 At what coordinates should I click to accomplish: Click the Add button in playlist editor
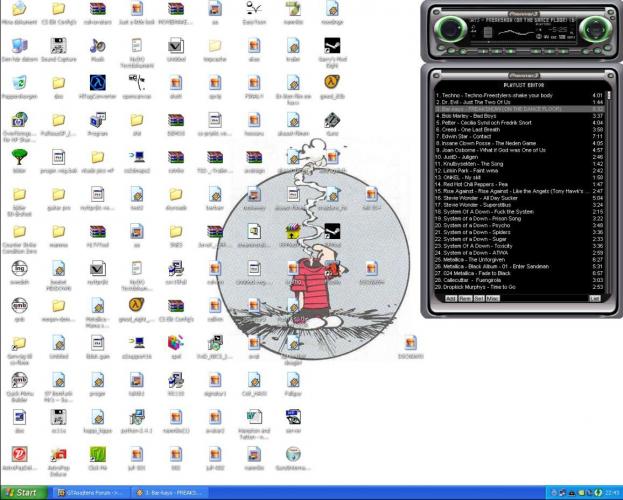(451, 298)
